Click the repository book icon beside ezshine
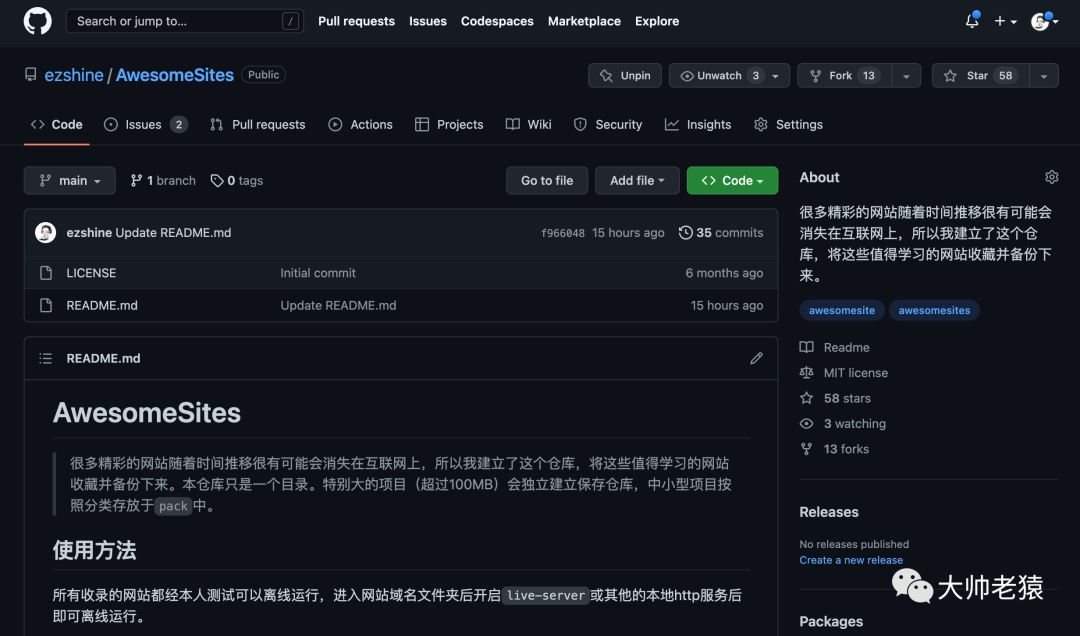Screen dimensions: 1080x636 tap(30, 74)
